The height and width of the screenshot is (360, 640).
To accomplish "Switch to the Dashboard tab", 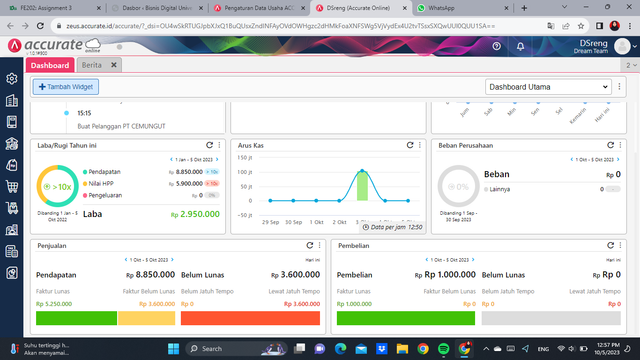I will pos(50,65).
